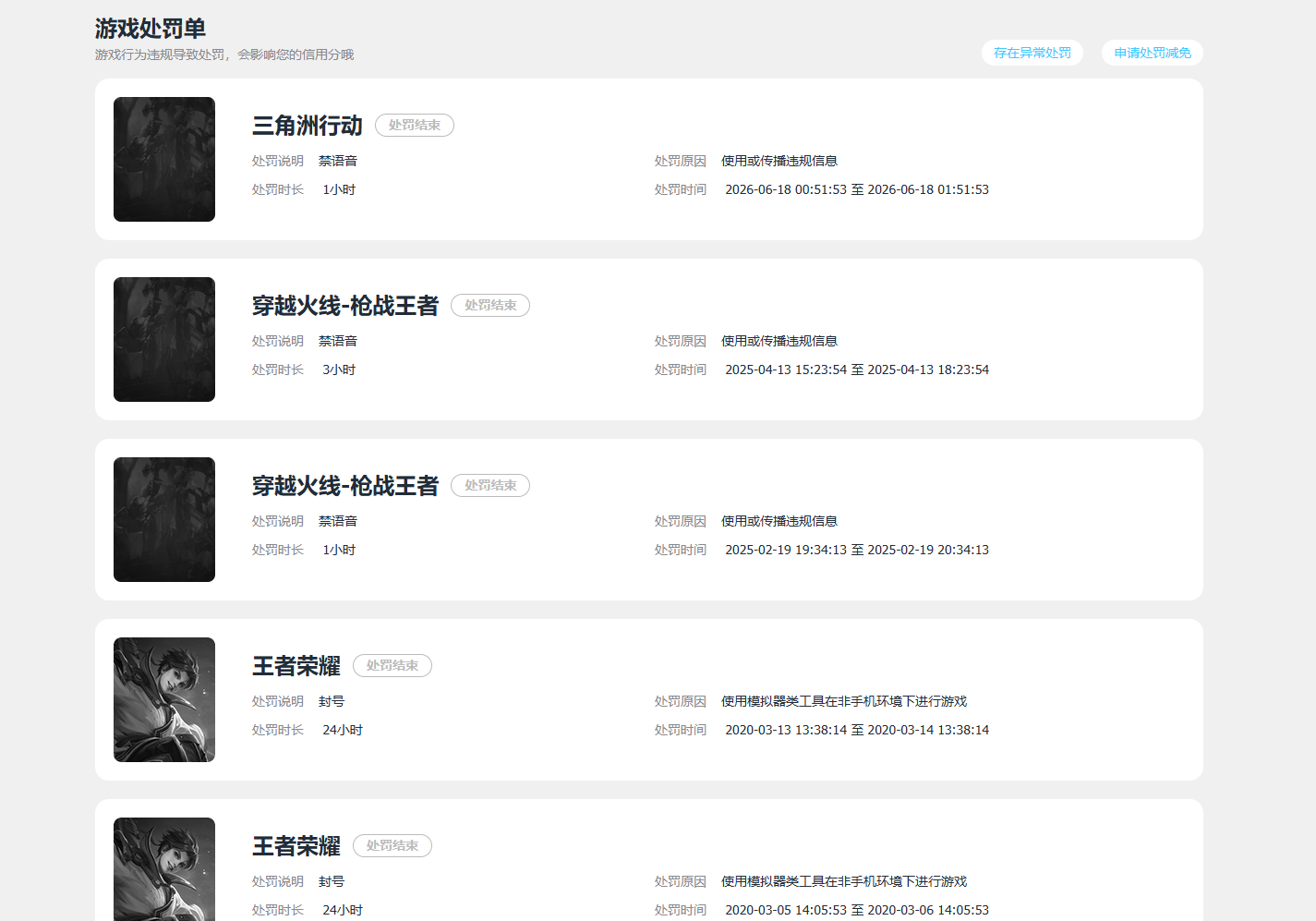Click 24小时 duration in 2020-03-13 card
Screen dimensions: 1316x921
coord(343,730)
